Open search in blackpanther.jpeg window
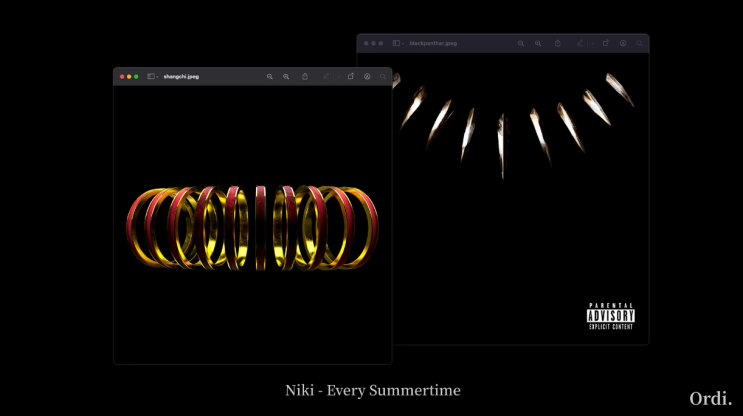Image resolution: width=743 pixels, height=416 pixels. coord(639,43)
